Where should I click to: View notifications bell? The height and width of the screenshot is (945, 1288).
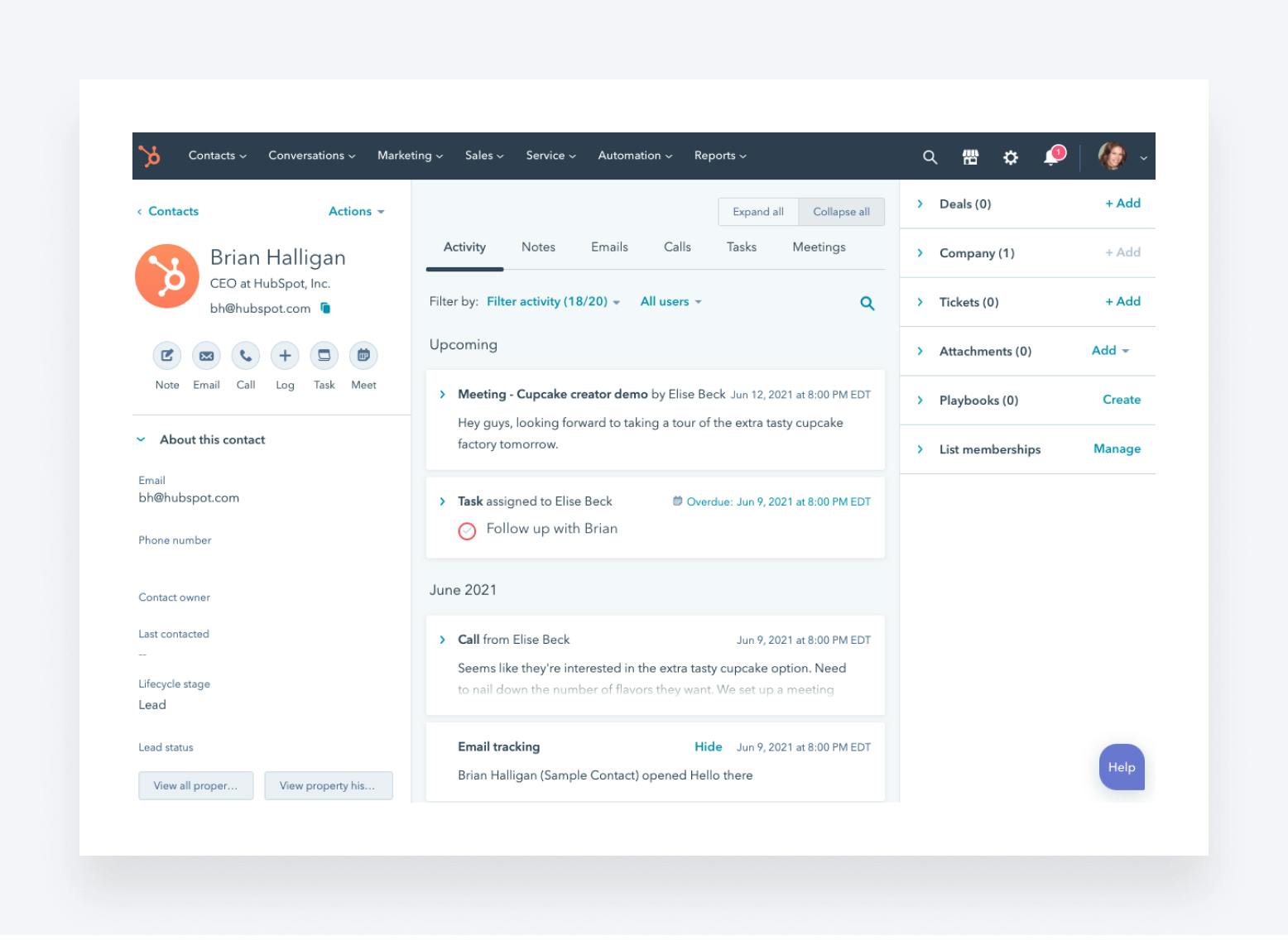(1052, 156)
